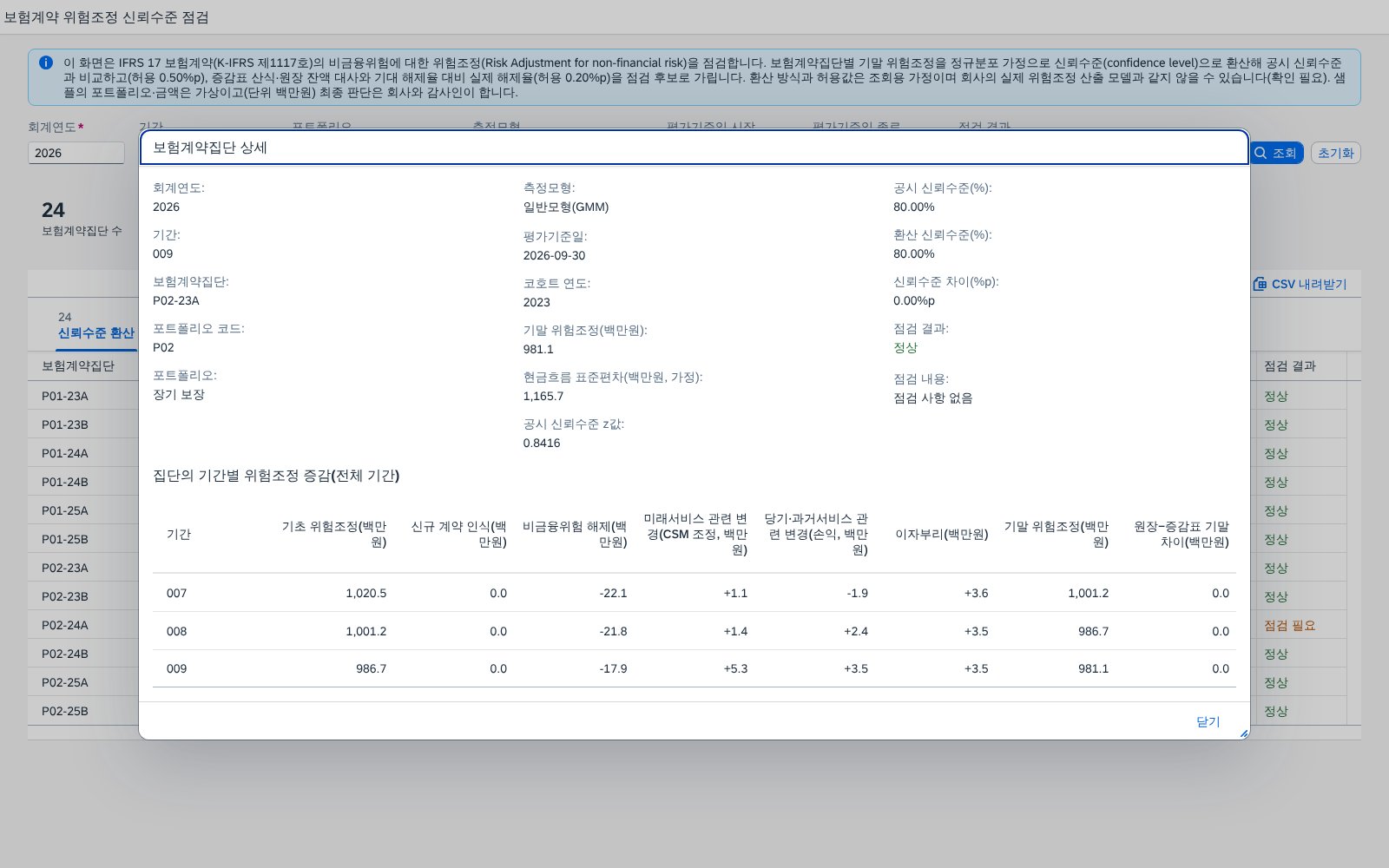The height and width of the screenshot is (868, 1389).
Task: Click the CSV export spreadsheet icon
Action: point(1260,284)
